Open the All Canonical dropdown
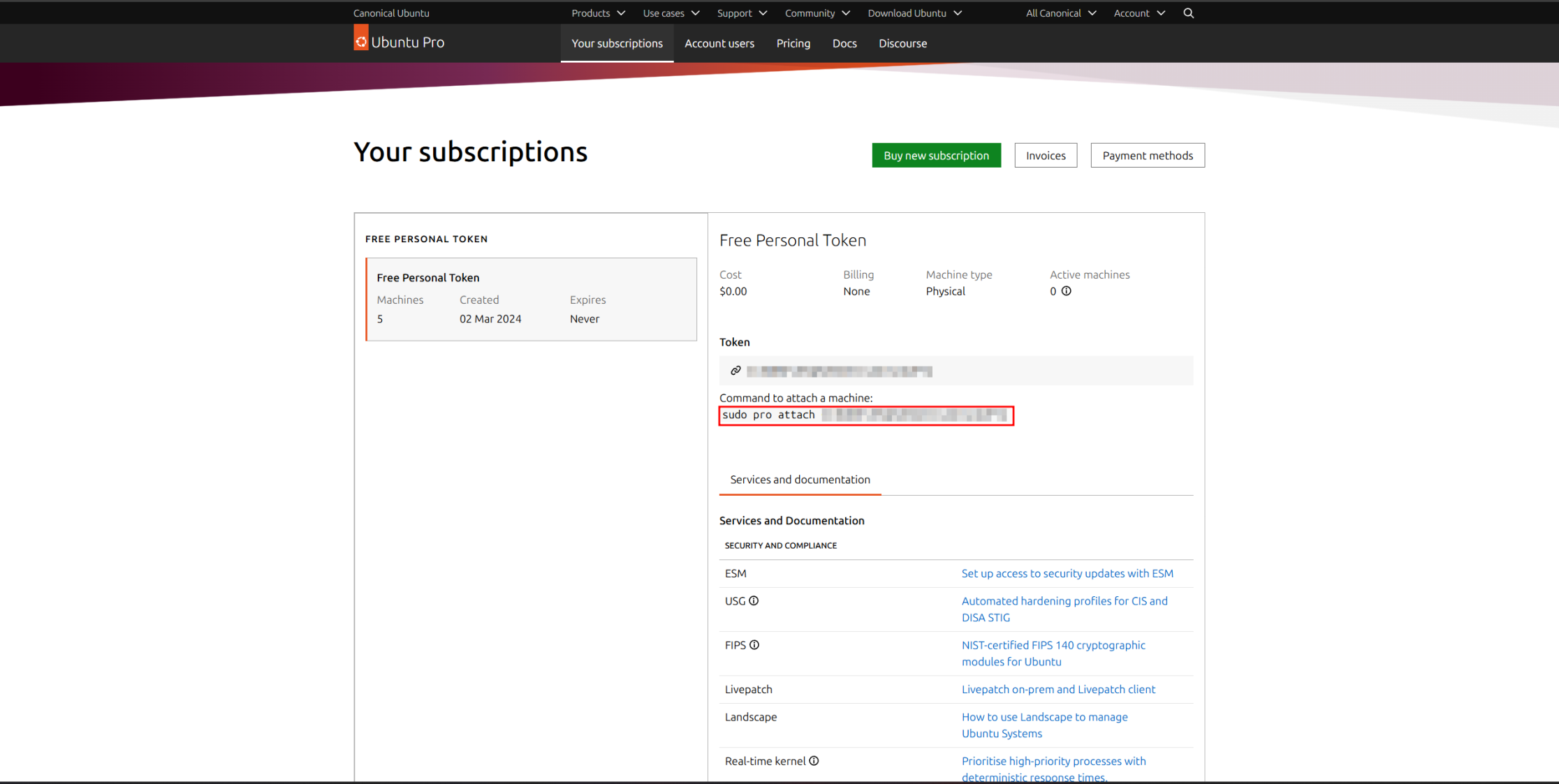1559x784 pixels. pyautogui.click(x=1061, y=13)
